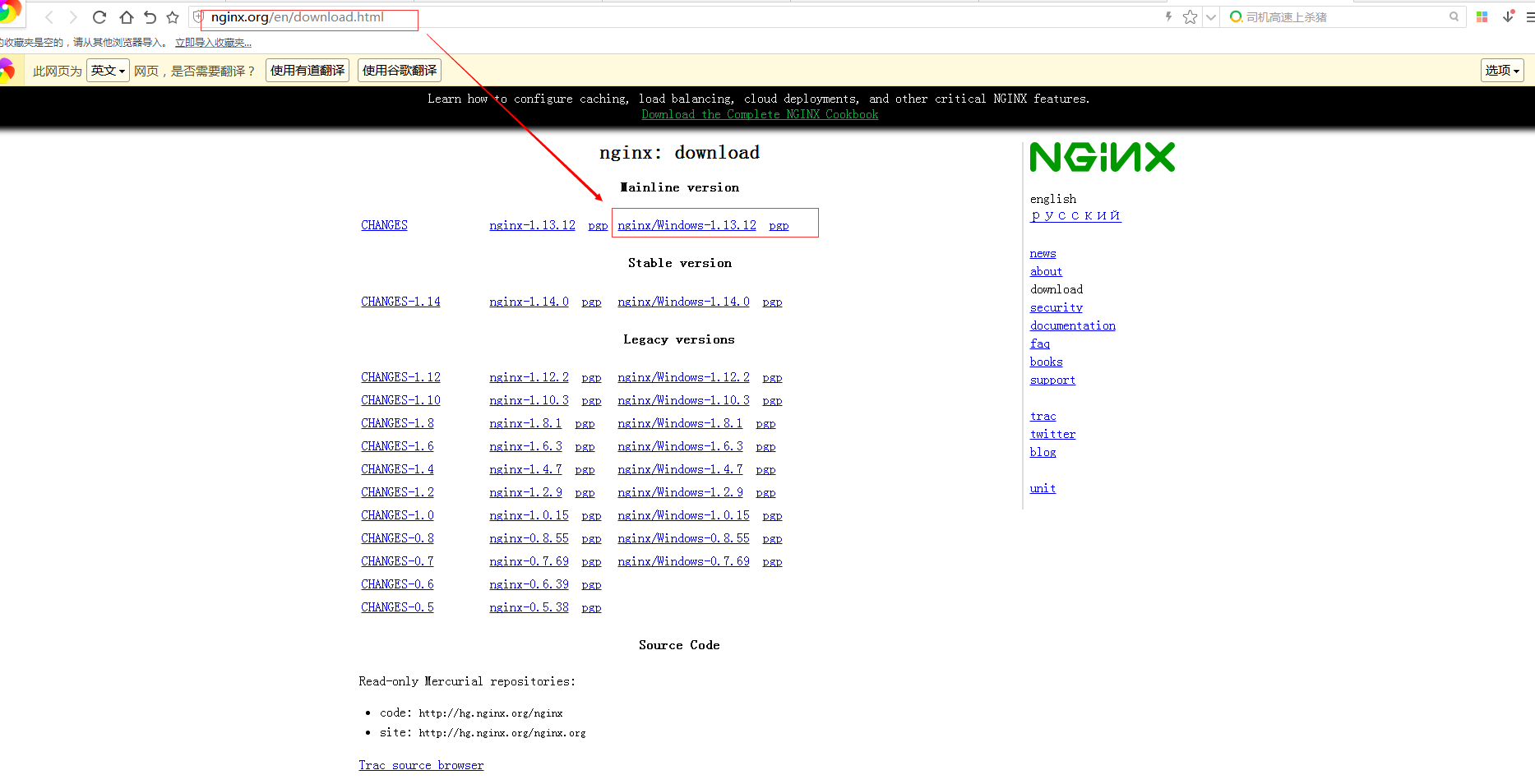Click the undo/restore tab icon

point(150,17)
